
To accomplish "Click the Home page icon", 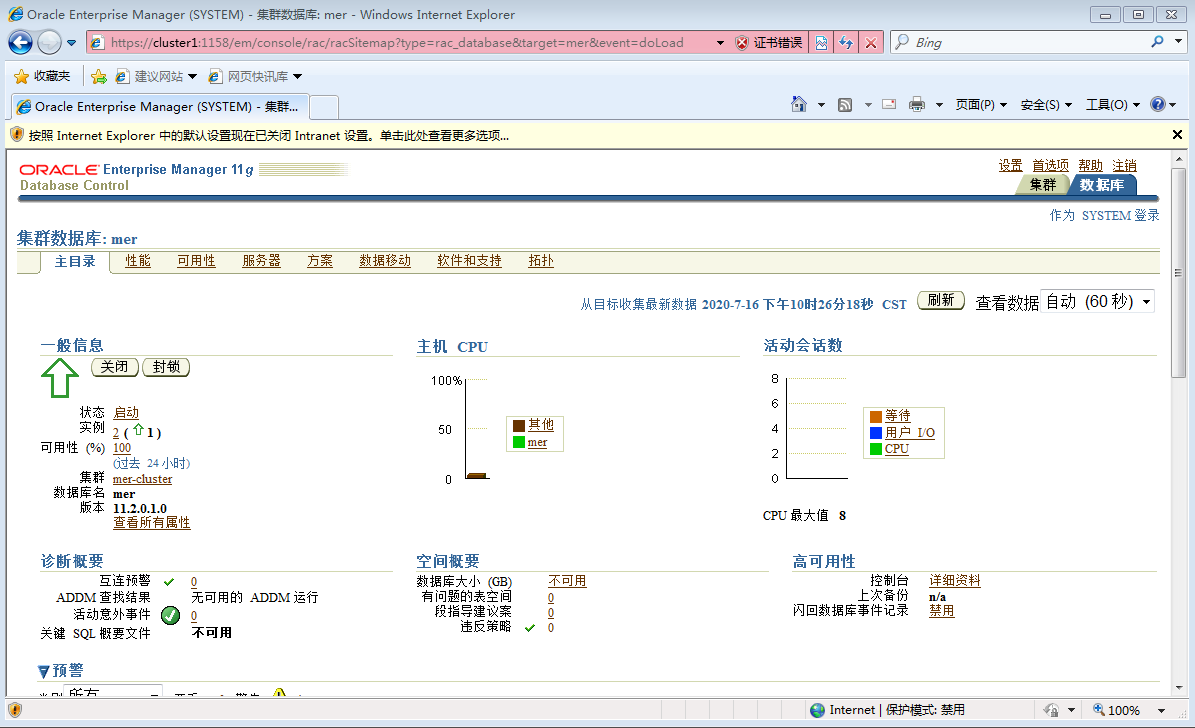I will click(799, 104).
